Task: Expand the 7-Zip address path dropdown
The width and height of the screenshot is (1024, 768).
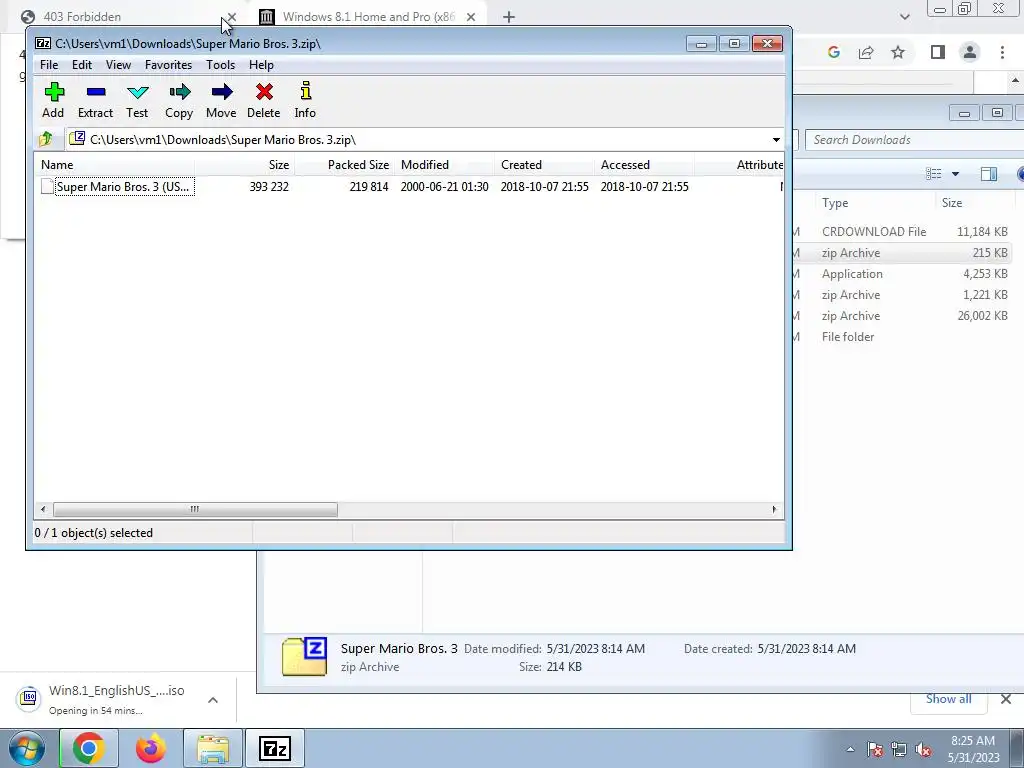Action: pyautogui.click(x=776, y=140)
